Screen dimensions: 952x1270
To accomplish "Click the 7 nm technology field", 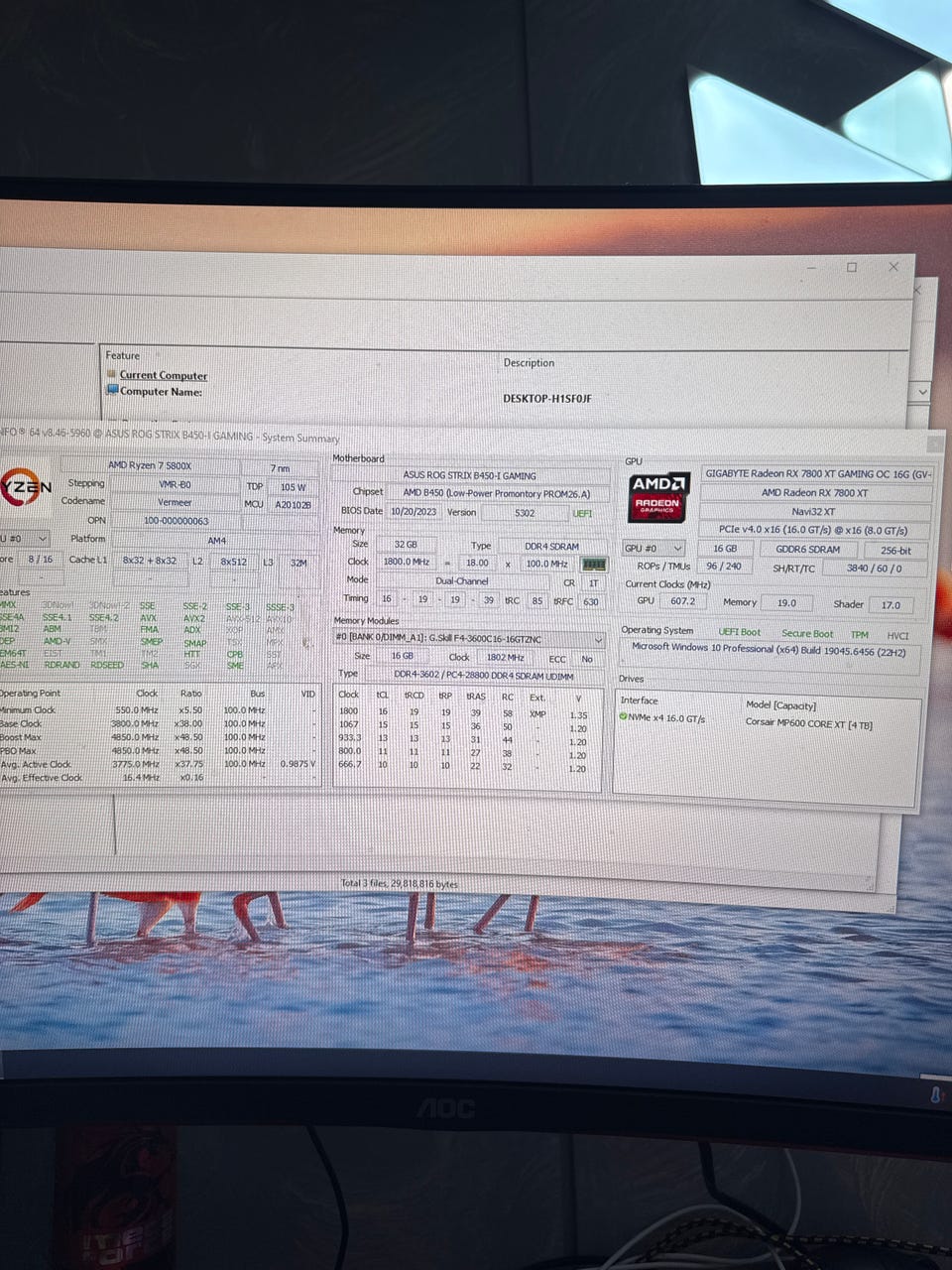I will coord(280,468).
